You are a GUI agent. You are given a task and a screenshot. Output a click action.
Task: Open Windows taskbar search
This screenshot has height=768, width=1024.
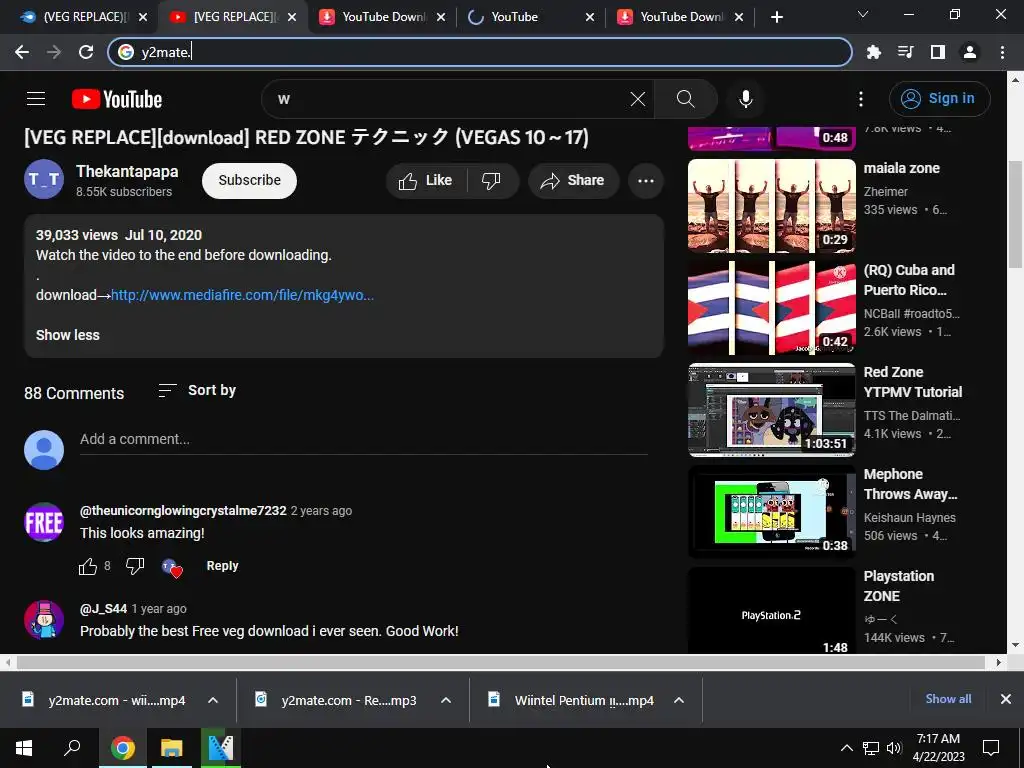(72, 748)
